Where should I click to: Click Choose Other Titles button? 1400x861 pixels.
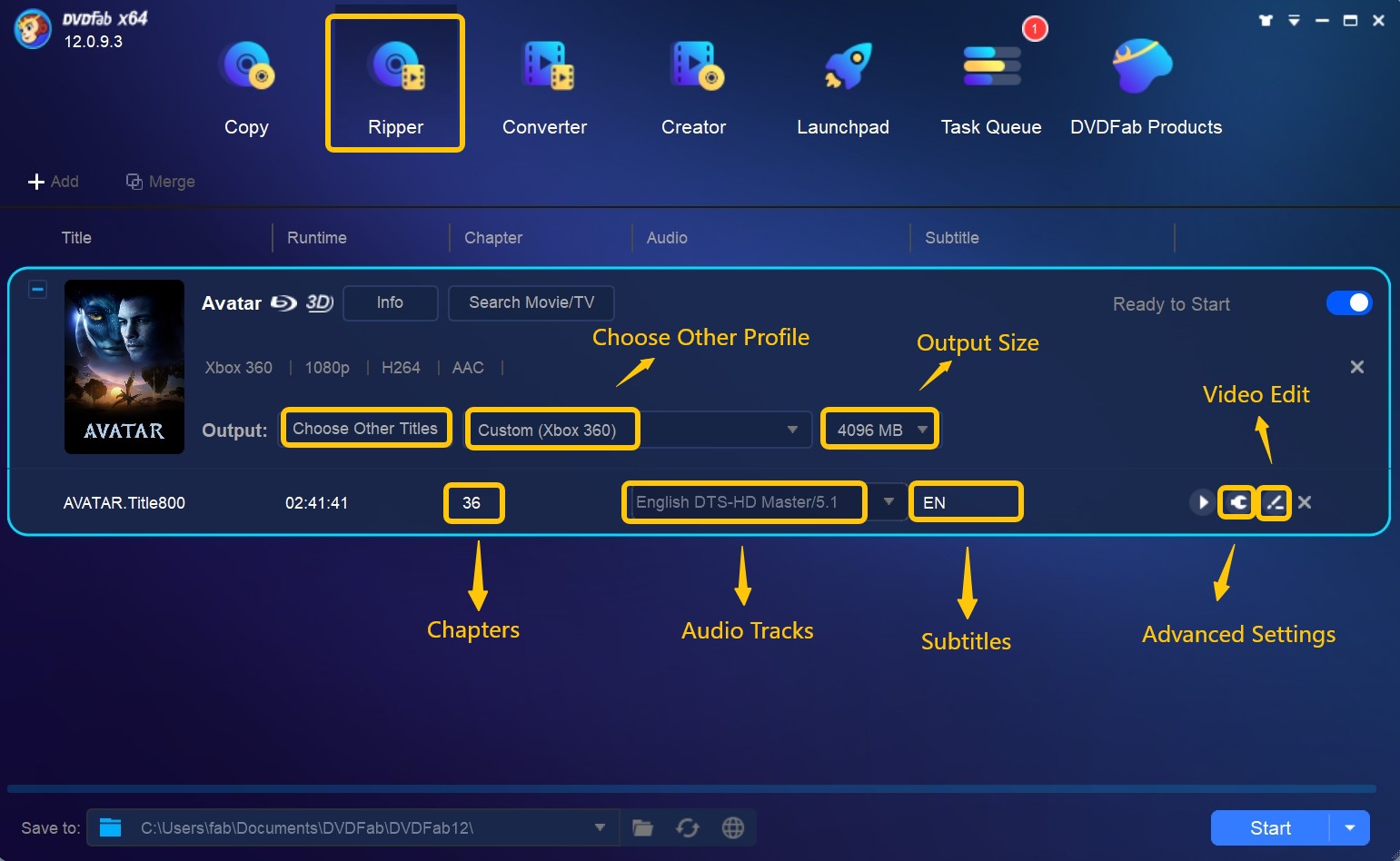[x=365, y=429]
